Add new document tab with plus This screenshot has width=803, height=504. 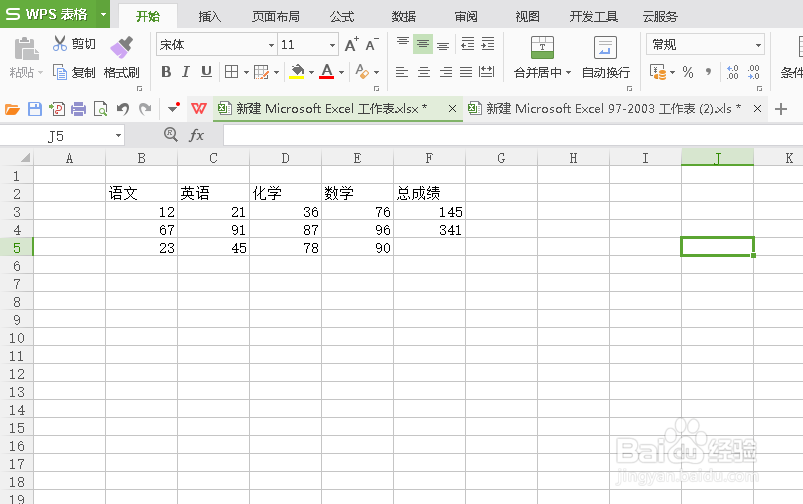[780, 109]
